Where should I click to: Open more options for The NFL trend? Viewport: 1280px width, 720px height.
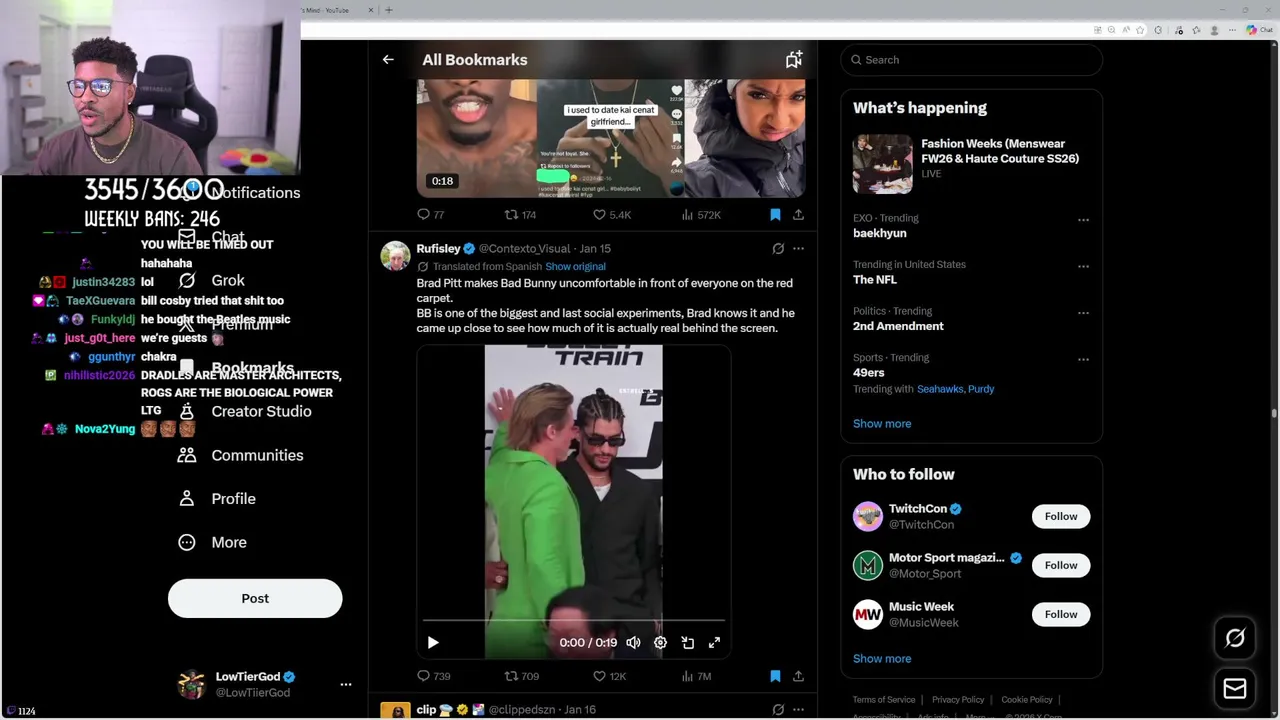1083,267
